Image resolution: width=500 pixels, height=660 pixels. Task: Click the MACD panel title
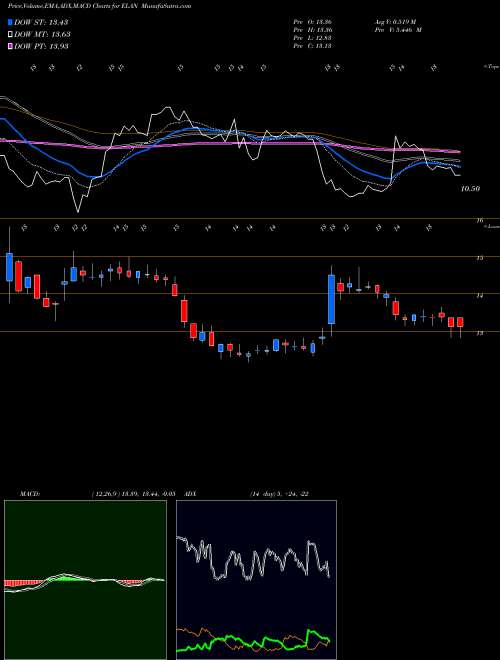point(29,494)
